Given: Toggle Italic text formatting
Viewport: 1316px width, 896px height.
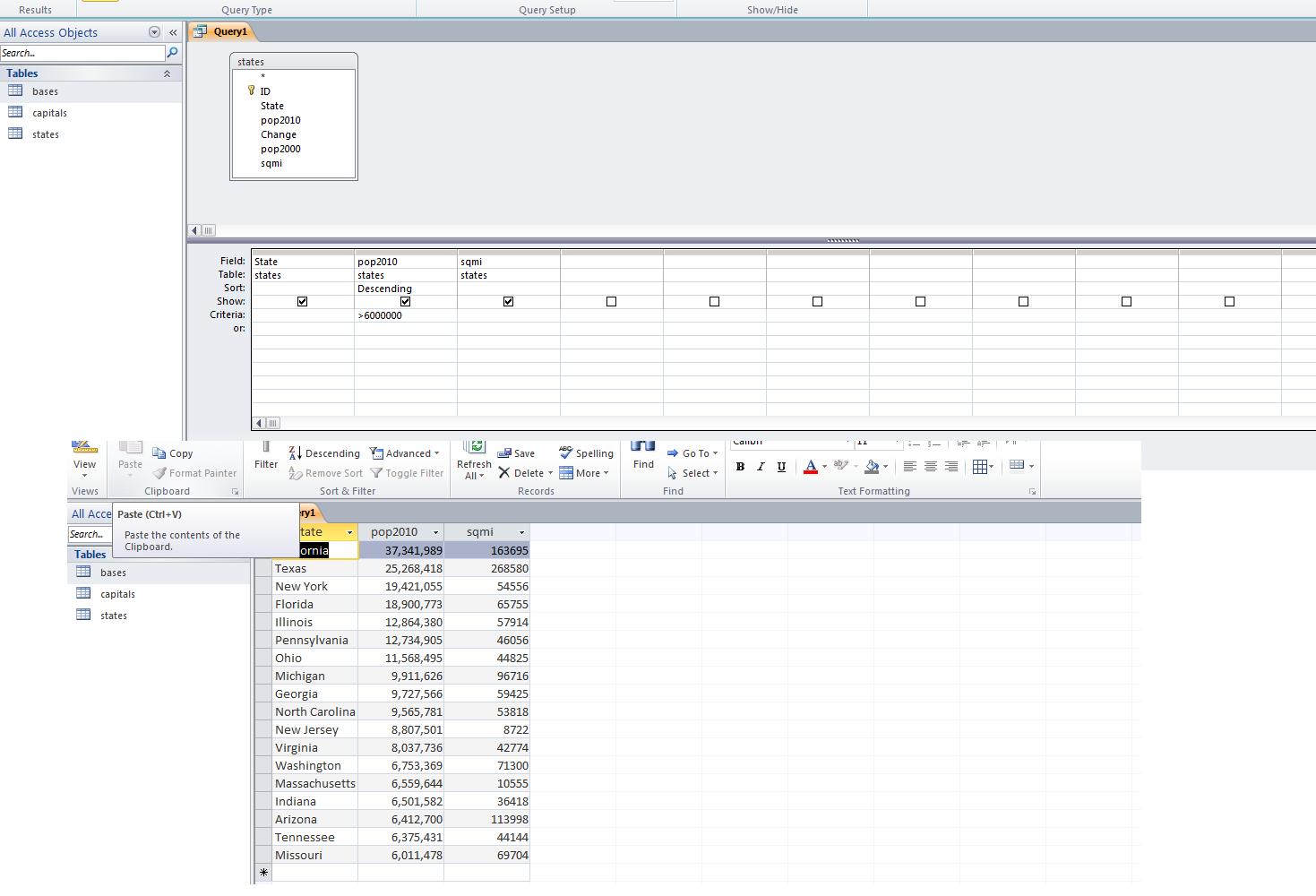Looking at the screenshot, I should click(761, 467).
